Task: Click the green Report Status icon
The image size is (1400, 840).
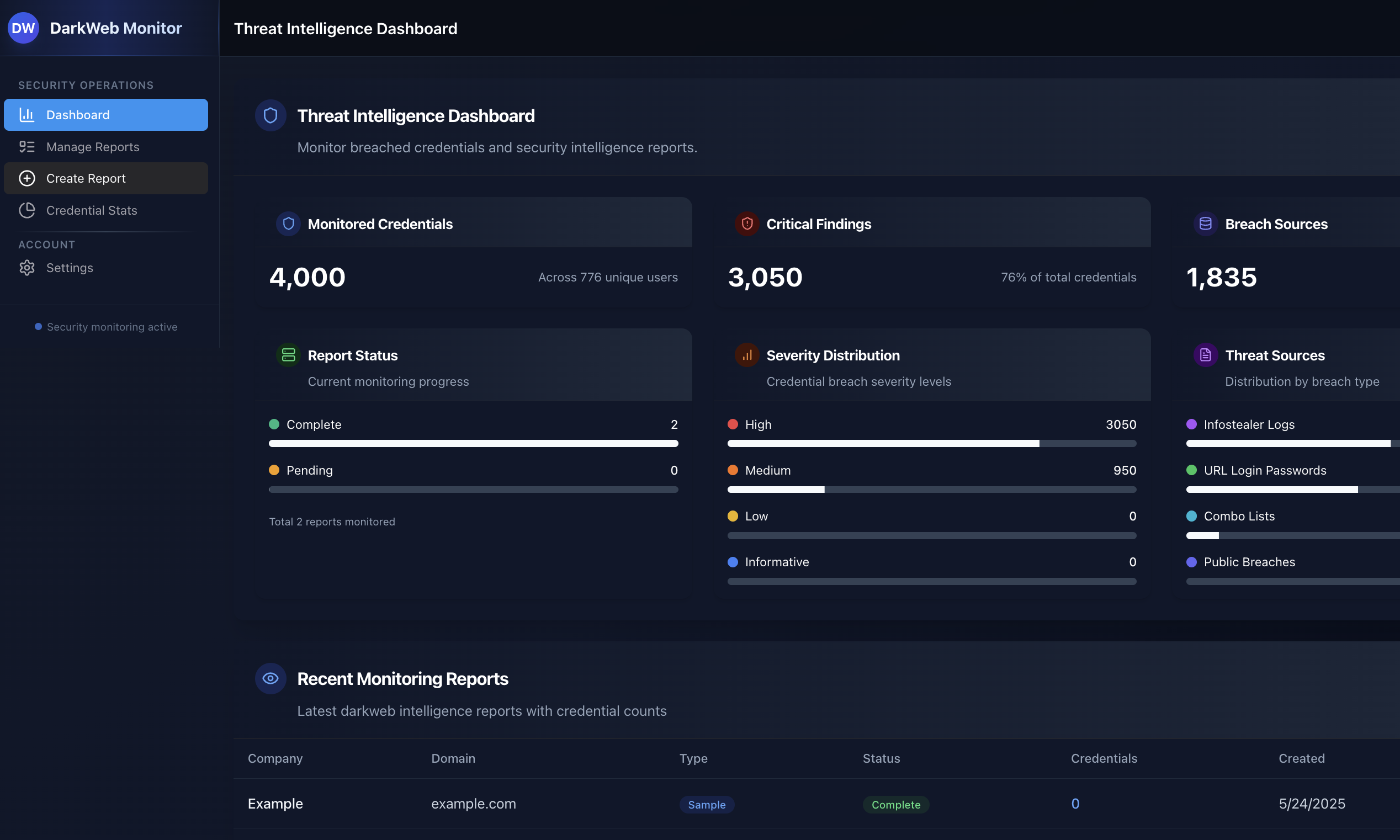Action: coord(288,355)
